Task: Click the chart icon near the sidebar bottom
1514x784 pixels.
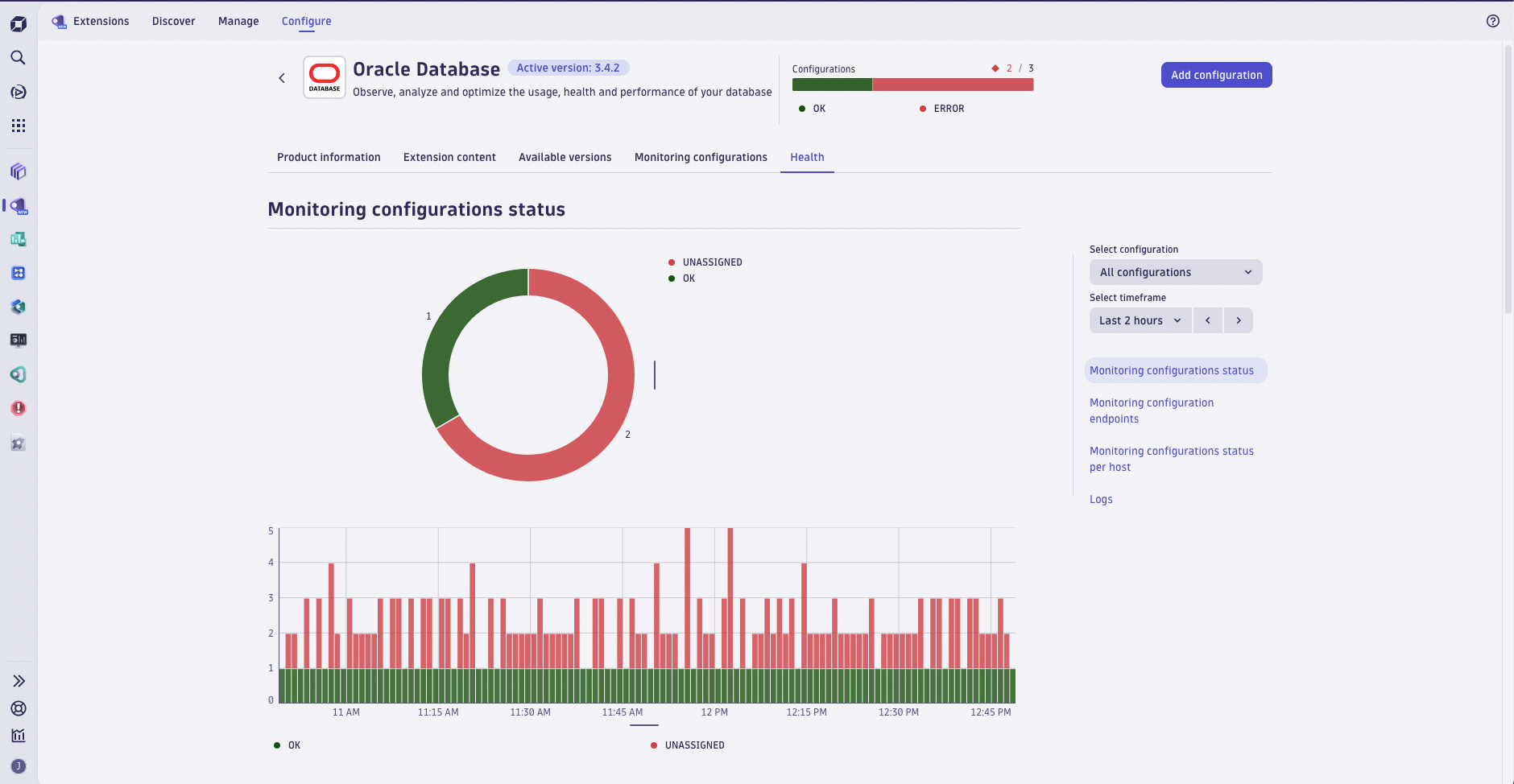Action: (19, 736)
